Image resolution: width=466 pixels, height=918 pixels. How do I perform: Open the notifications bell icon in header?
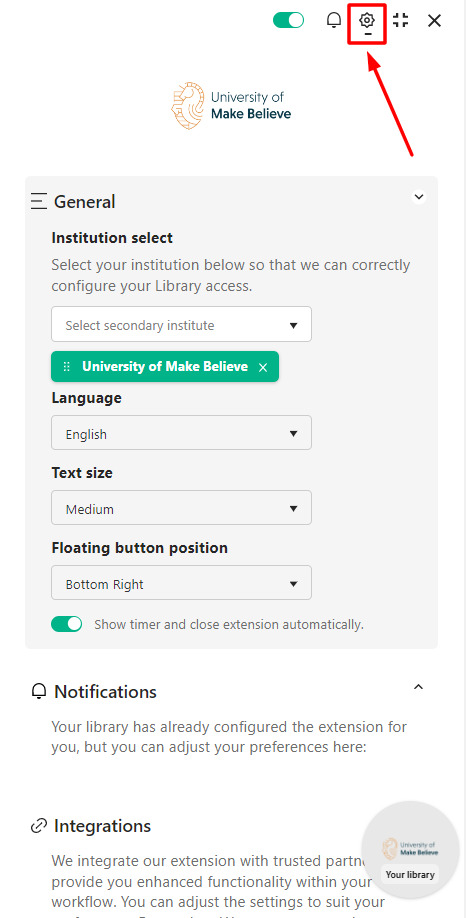coord(334,20)
